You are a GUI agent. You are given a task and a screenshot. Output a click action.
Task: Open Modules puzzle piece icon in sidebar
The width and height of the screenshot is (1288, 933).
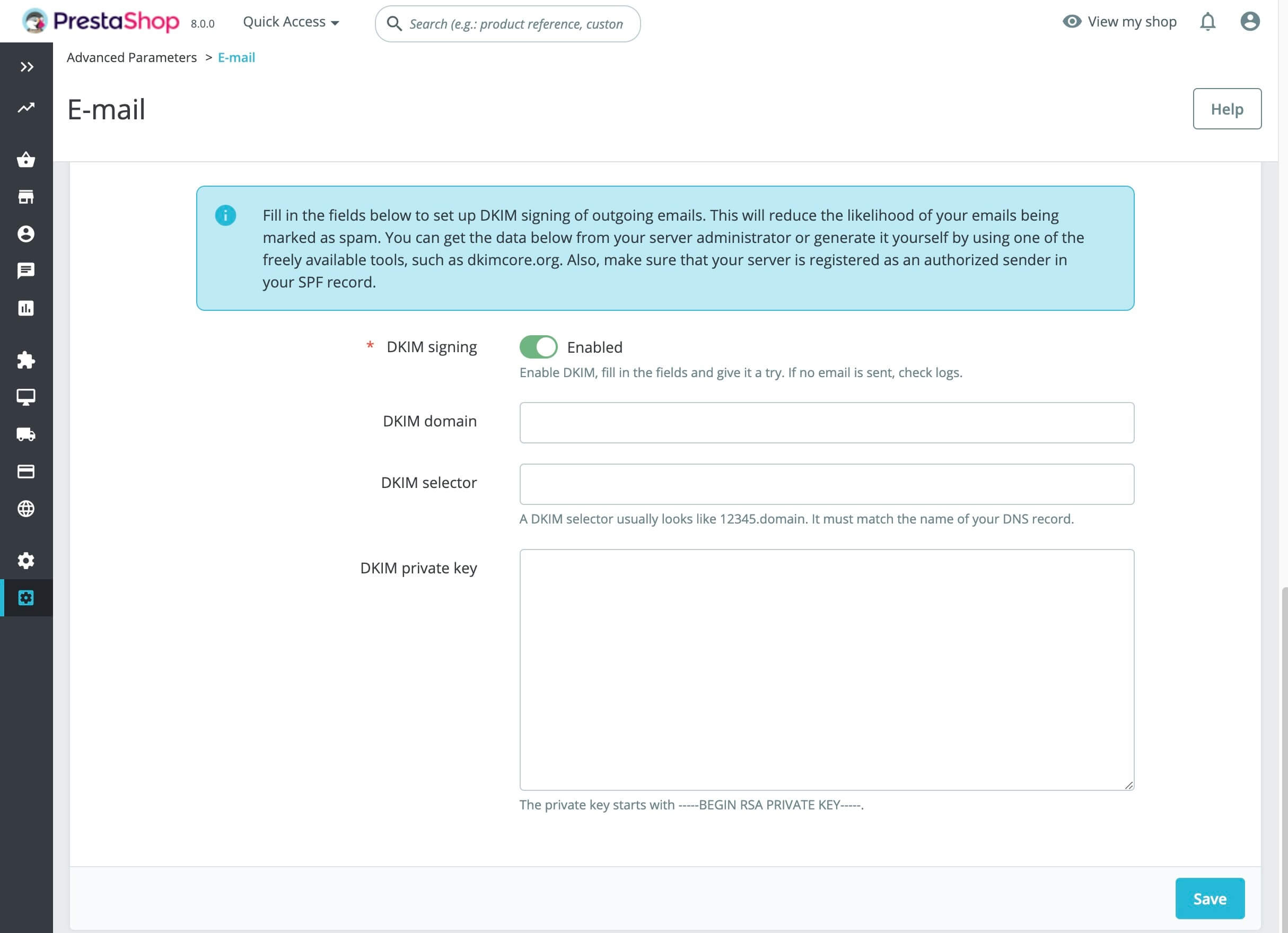coord(26,360)
